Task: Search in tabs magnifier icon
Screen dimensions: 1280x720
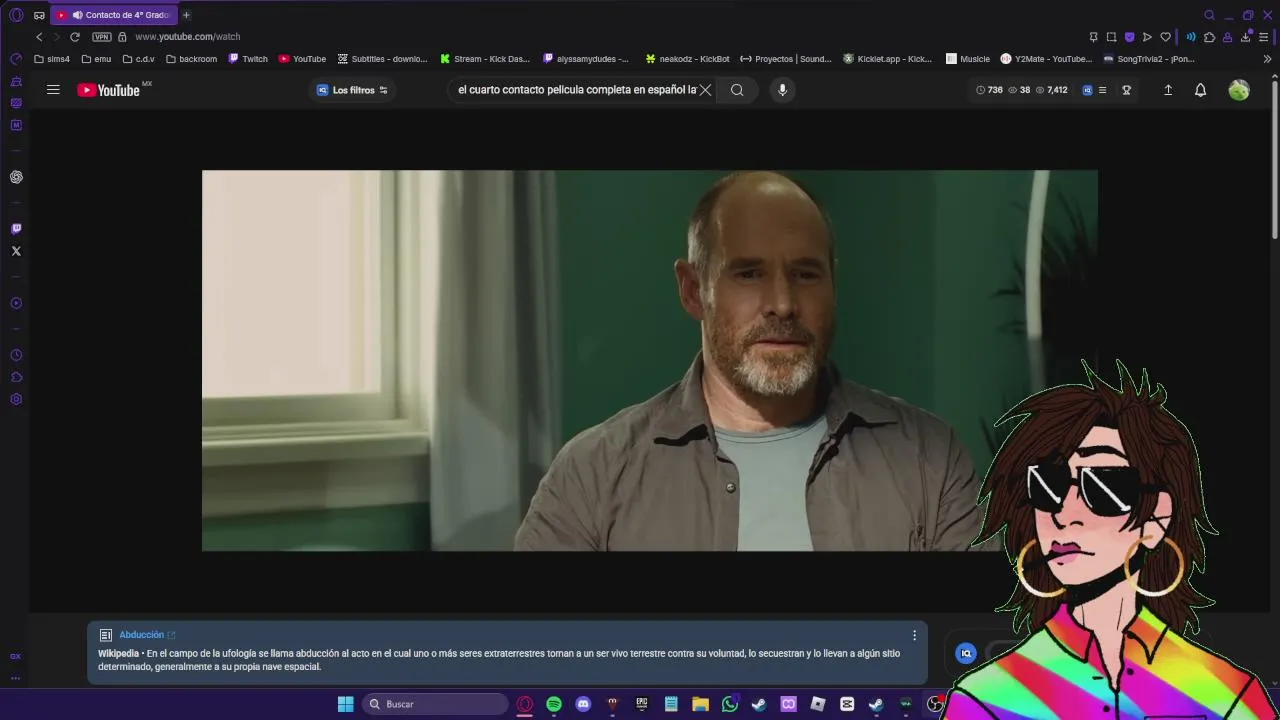Action: (1209, 15)
